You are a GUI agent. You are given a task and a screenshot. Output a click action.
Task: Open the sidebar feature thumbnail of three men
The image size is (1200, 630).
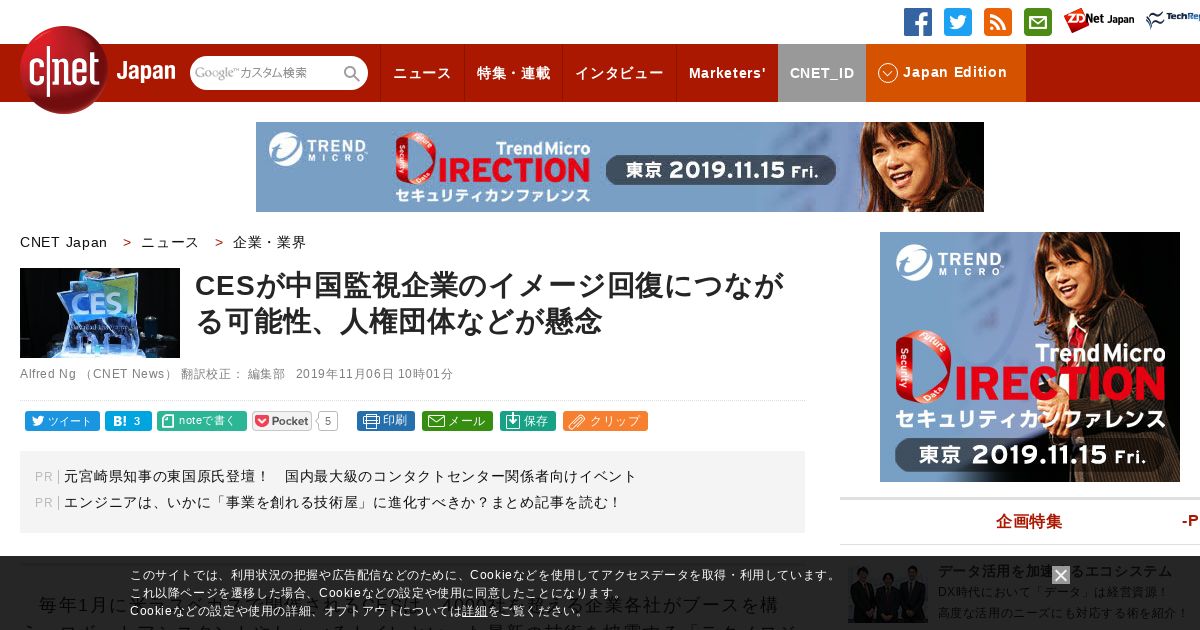(888, 593)
